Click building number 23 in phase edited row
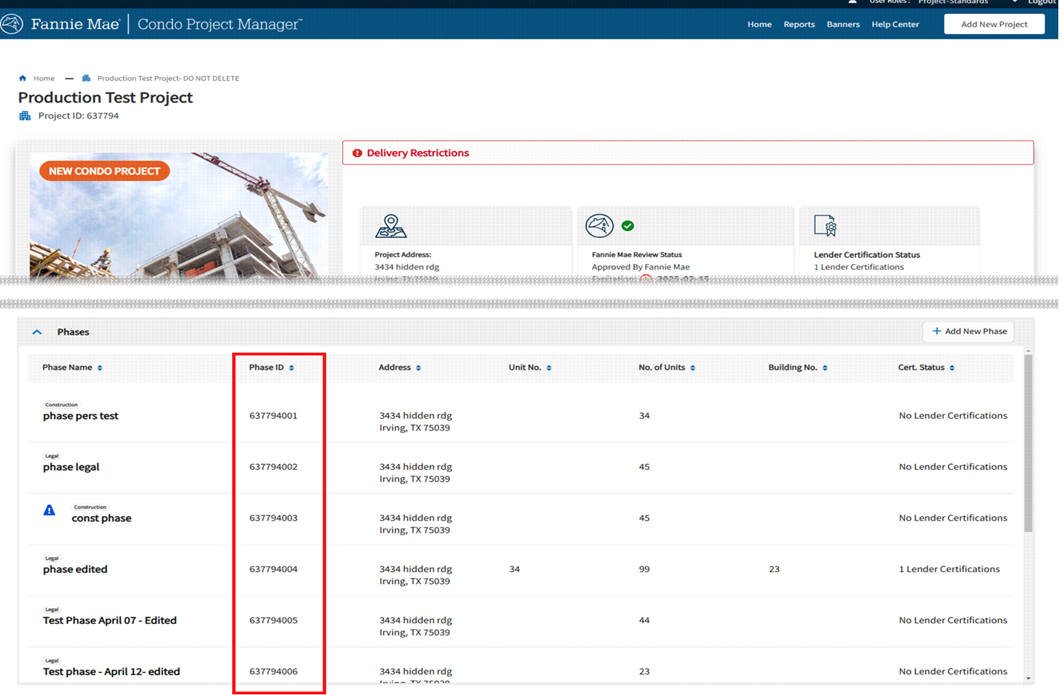Screen dimensions: 1063x695 tap(774, 570)
